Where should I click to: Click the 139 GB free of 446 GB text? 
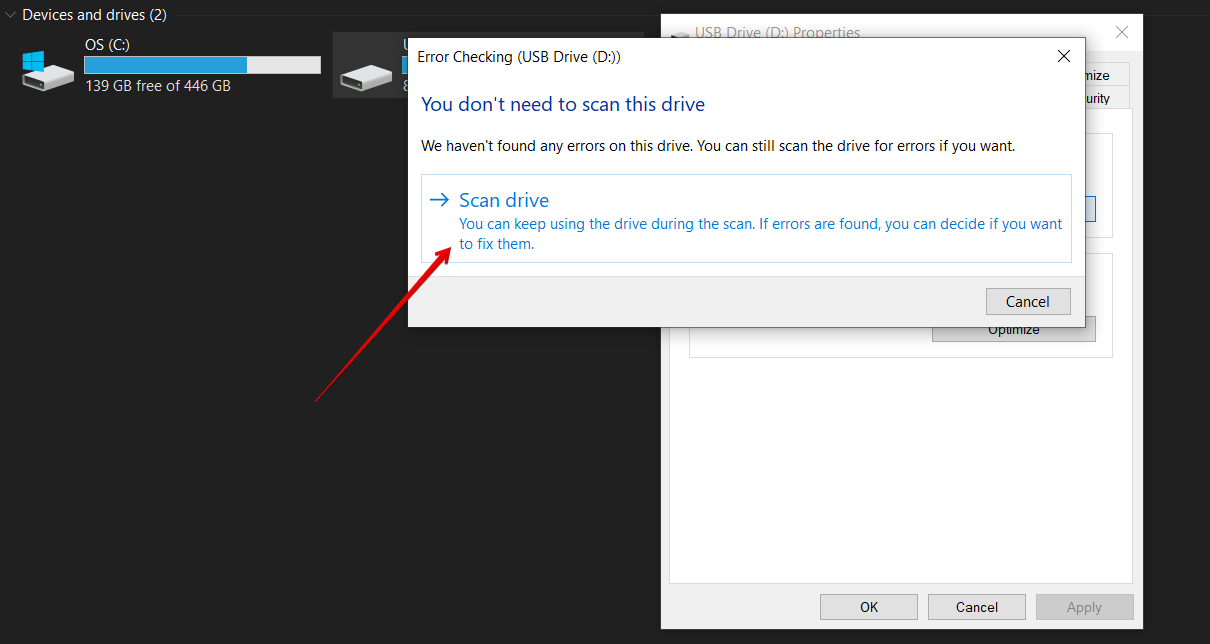pyautogui.click(x=158, y=86)
